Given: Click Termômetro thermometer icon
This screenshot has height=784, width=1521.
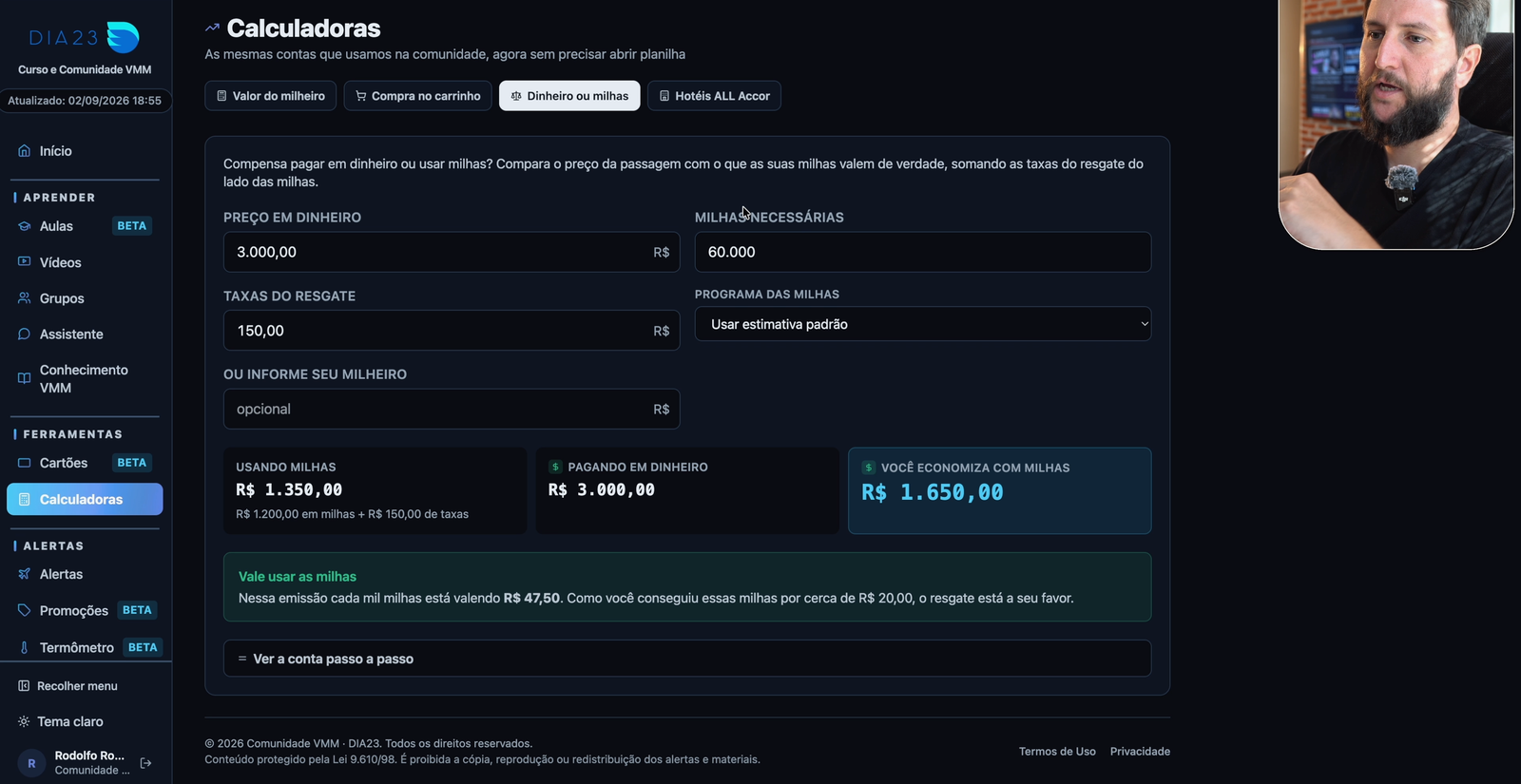Looking at the screenshot, I should (24, 647).
